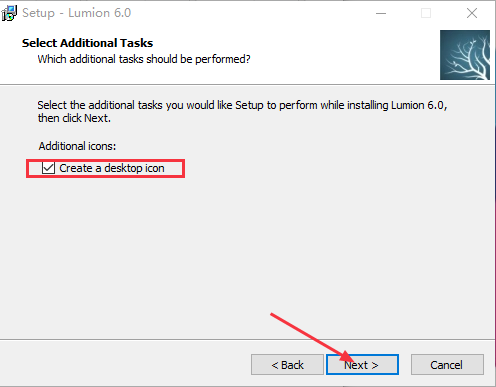Image resolution: width=496 pixels, height=387 pixels.
Task: Go to the next step with Next >
Action: click(x=362, y=364)
